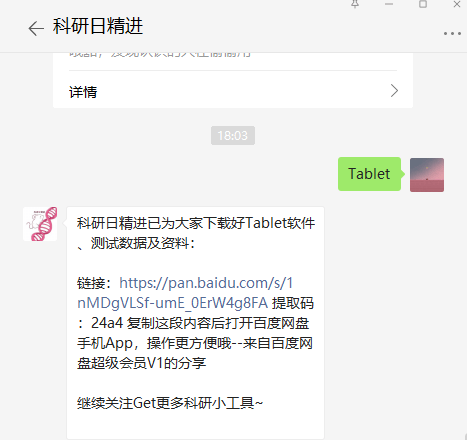The height and width of the screenshot is (440, 467).
Task: Open the three-dots more options menu
Action: [452, 33]
